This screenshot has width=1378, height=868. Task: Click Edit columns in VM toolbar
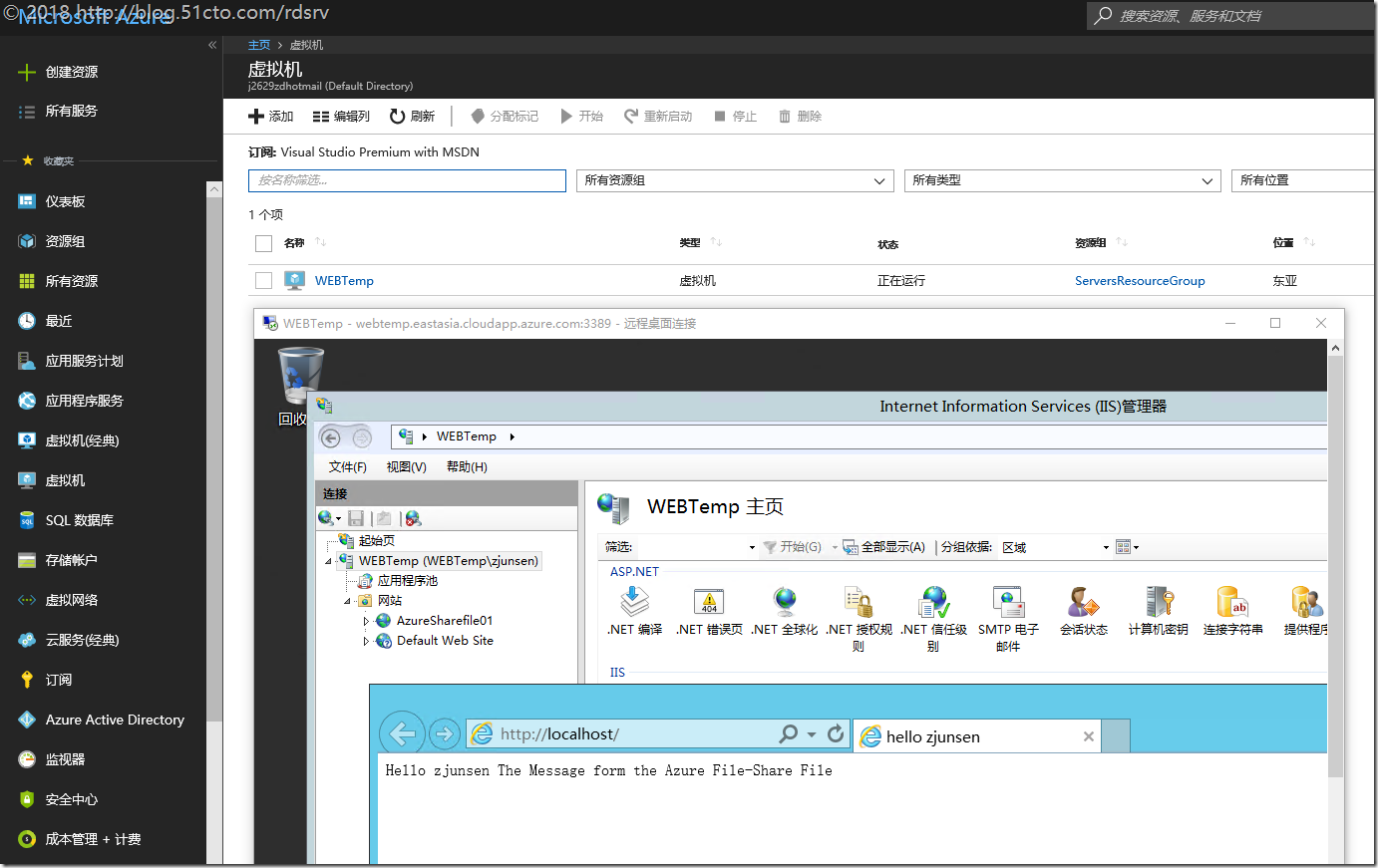click(341, 117)
